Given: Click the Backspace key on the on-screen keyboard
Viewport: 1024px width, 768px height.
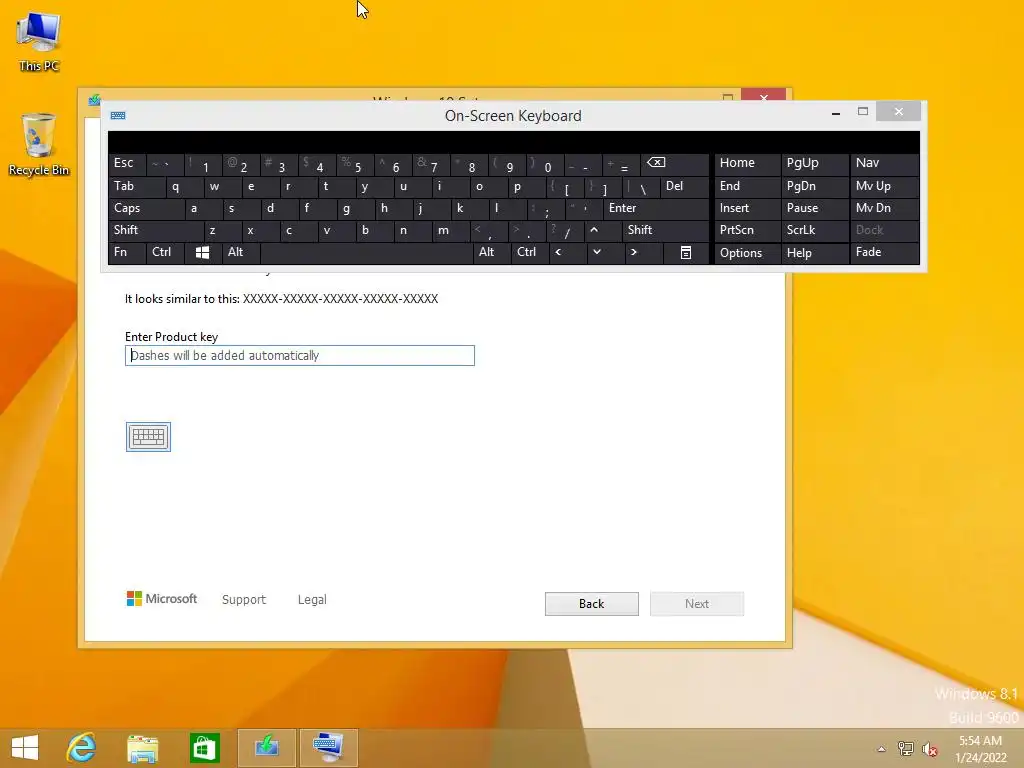Looking at the screenshot, I should pos(673,163).
